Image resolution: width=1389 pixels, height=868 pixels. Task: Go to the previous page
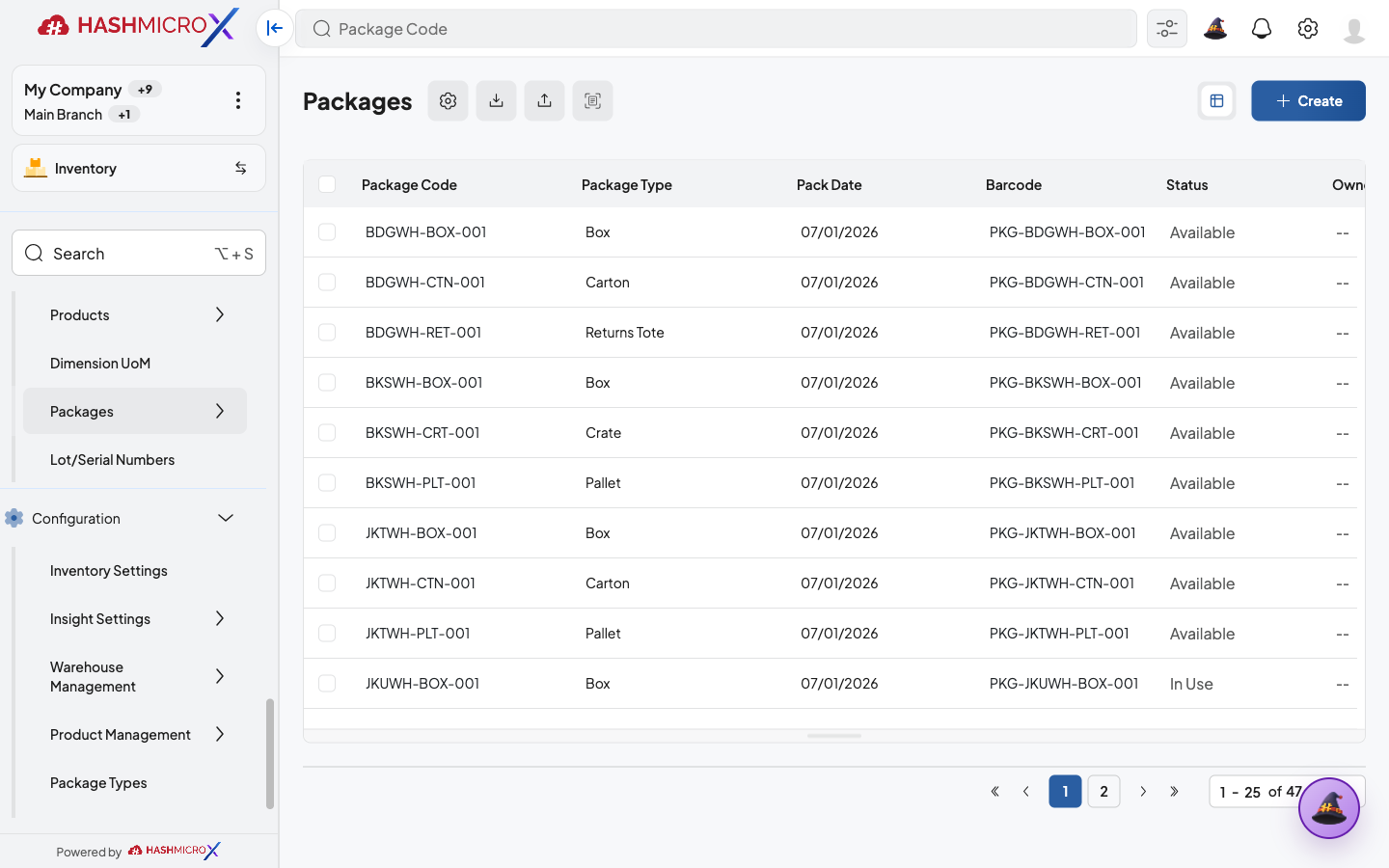click(1026, 791)
